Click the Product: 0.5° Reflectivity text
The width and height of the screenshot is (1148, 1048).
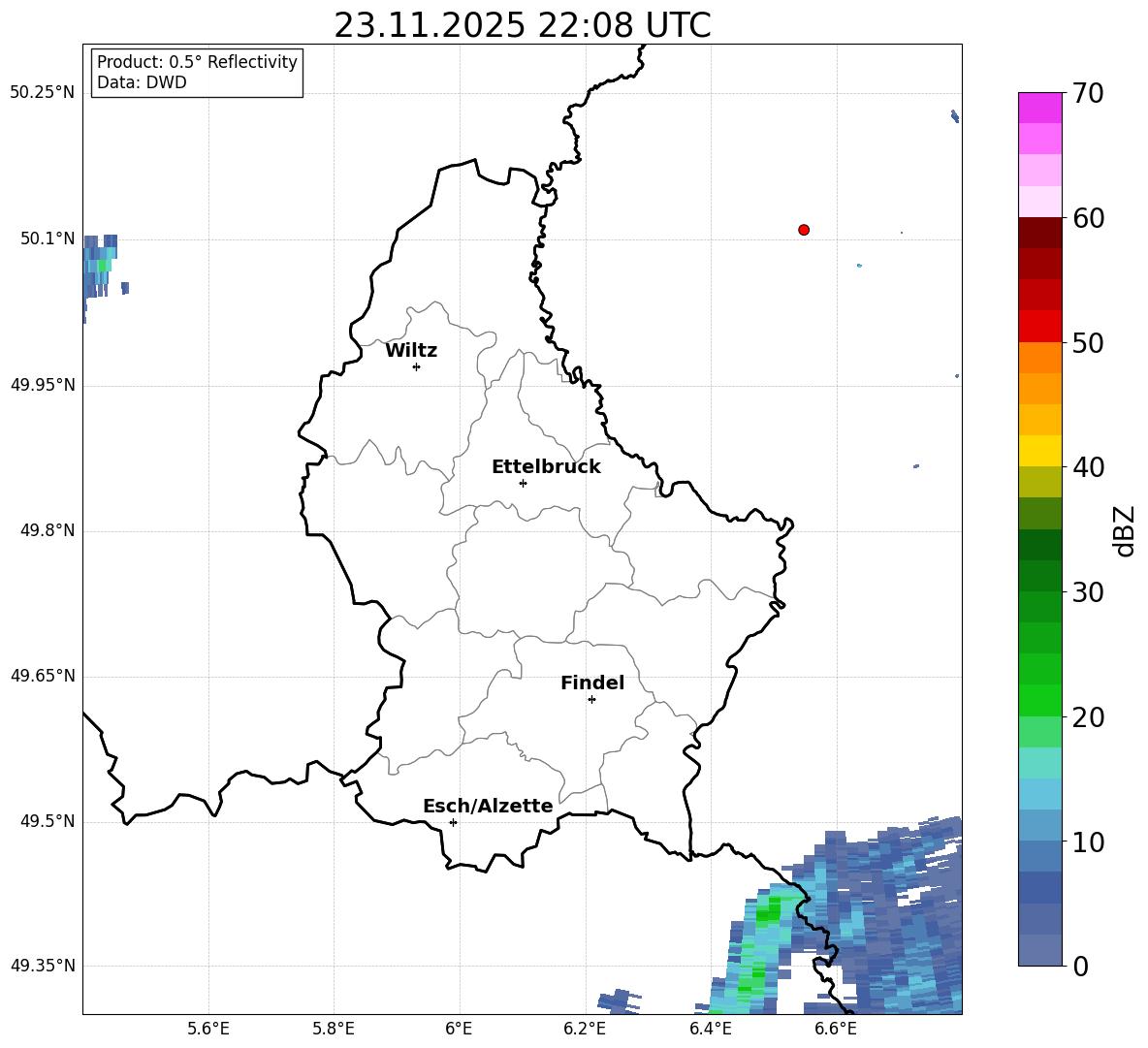pyautogui.click(x=197, y=62)
